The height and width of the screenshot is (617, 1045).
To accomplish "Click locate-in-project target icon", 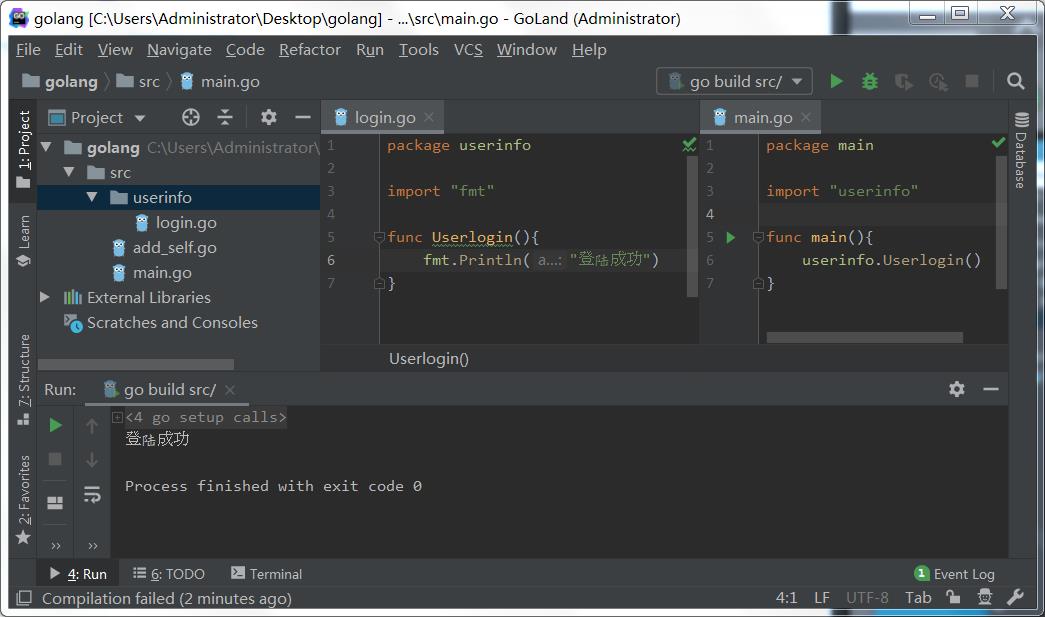I will [191, 117].
